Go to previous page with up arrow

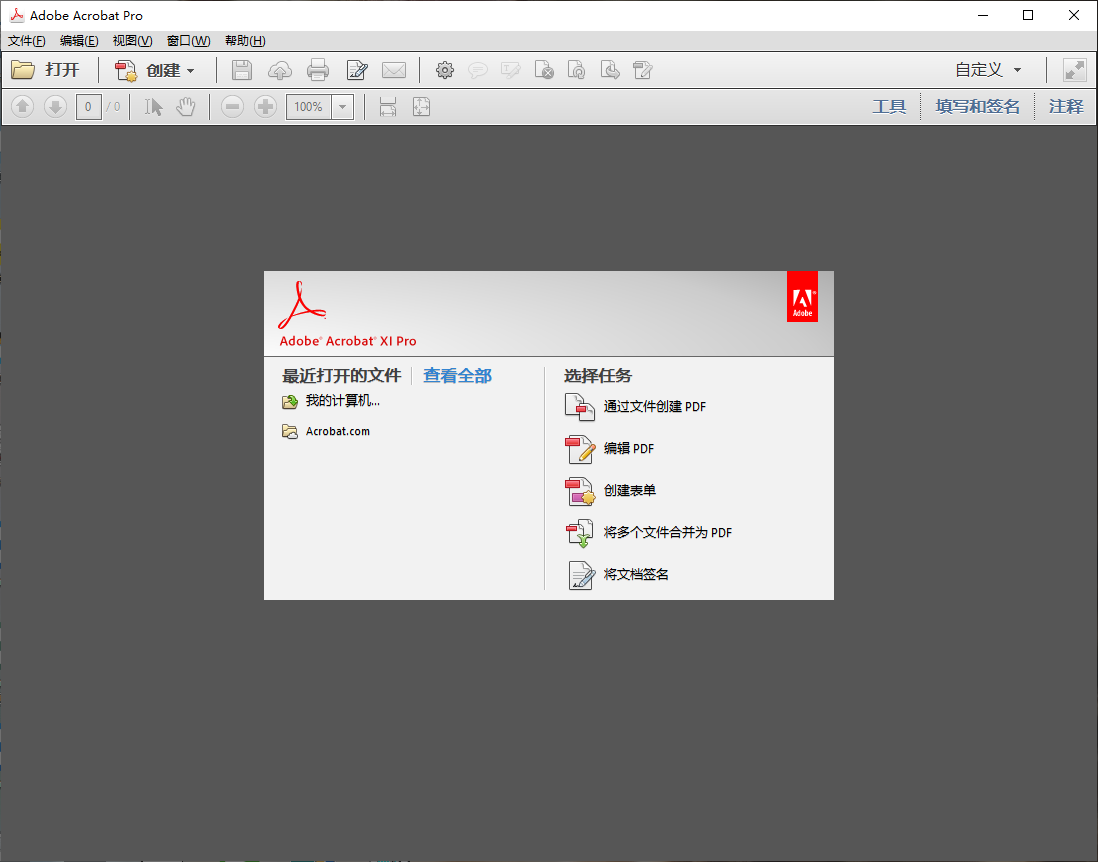click(x=22, y=106)
